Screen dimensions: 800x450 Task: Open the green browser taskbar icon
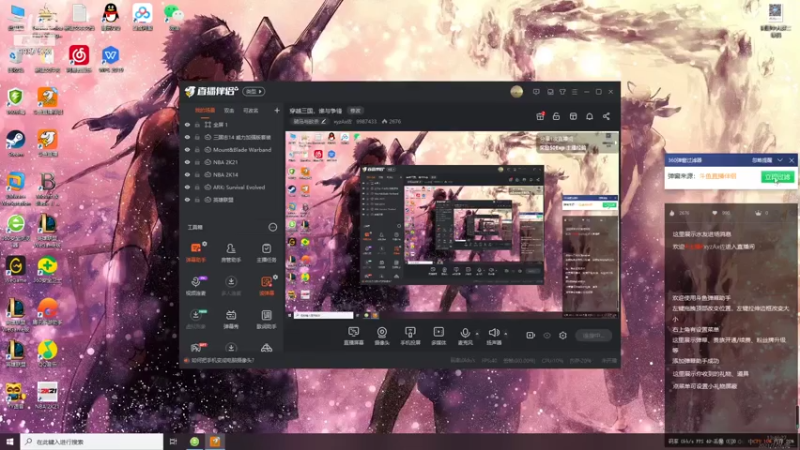click(x=194, y=442)
